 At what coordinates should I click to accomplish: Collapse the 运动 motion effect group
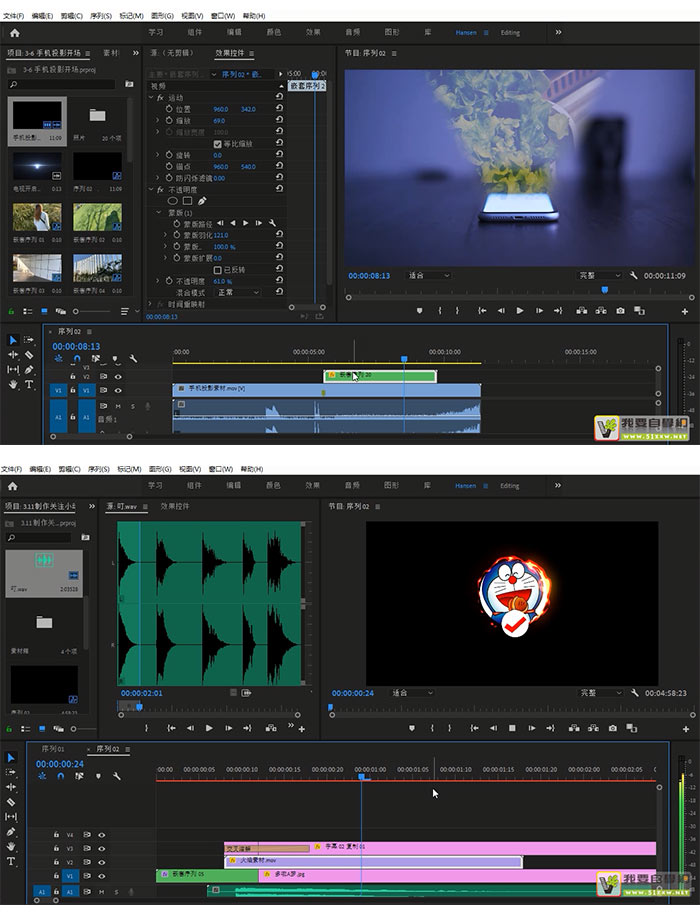point(151,98)
